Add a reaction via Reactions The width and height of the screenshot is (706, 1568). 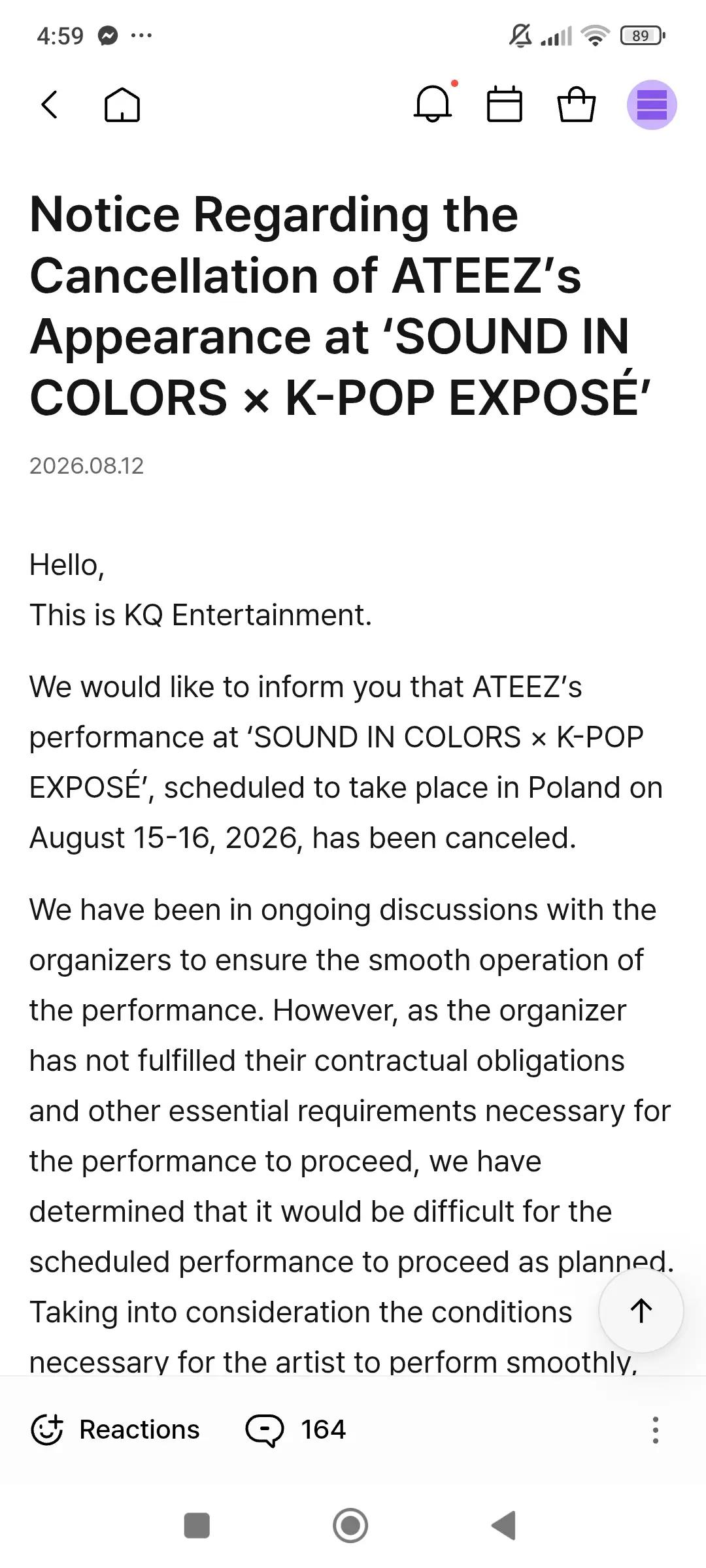point(115,1429)
